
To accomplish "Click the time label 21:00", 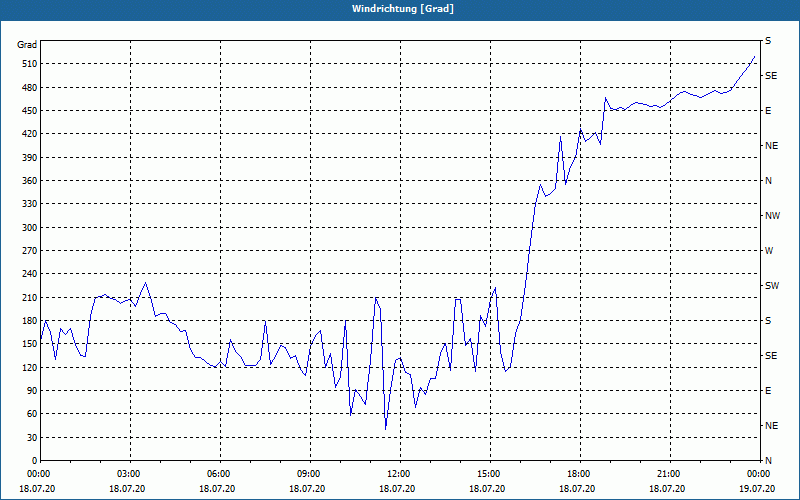I will [667, 473].
